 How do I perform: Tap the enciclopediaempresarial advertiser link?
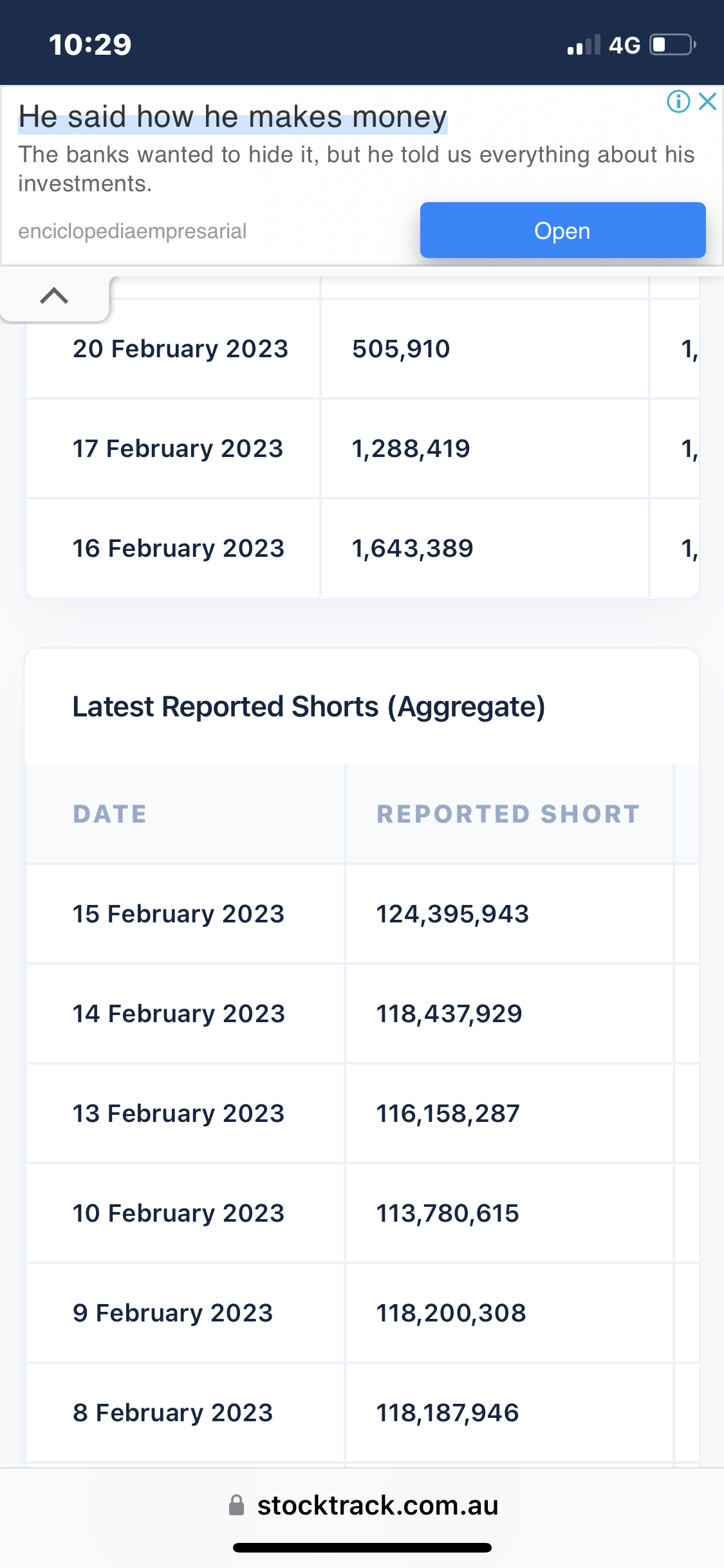click(132, 231)
